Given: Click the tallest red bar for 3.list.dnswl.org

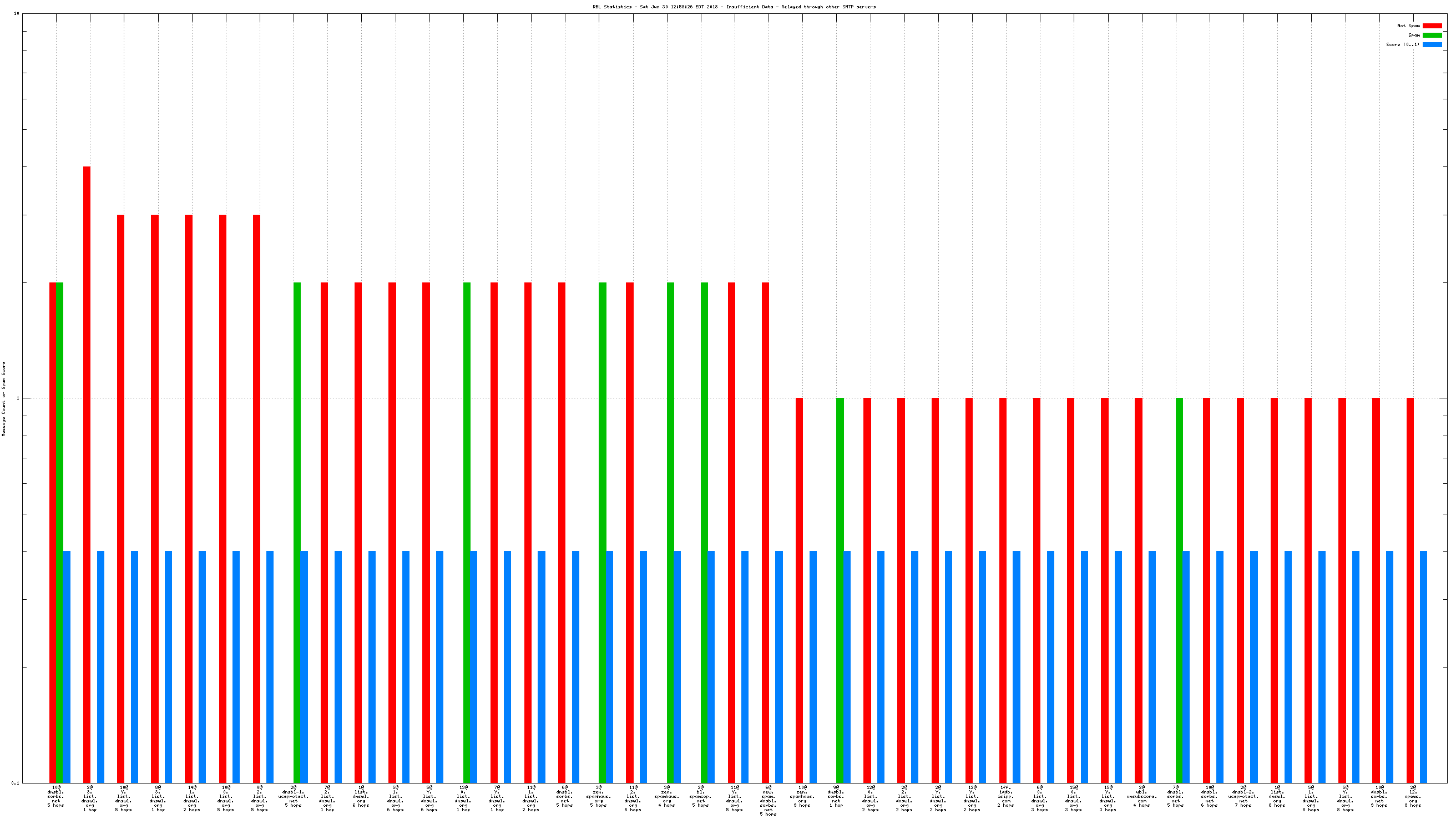Looking at the screenshot, I should [87, 474].
